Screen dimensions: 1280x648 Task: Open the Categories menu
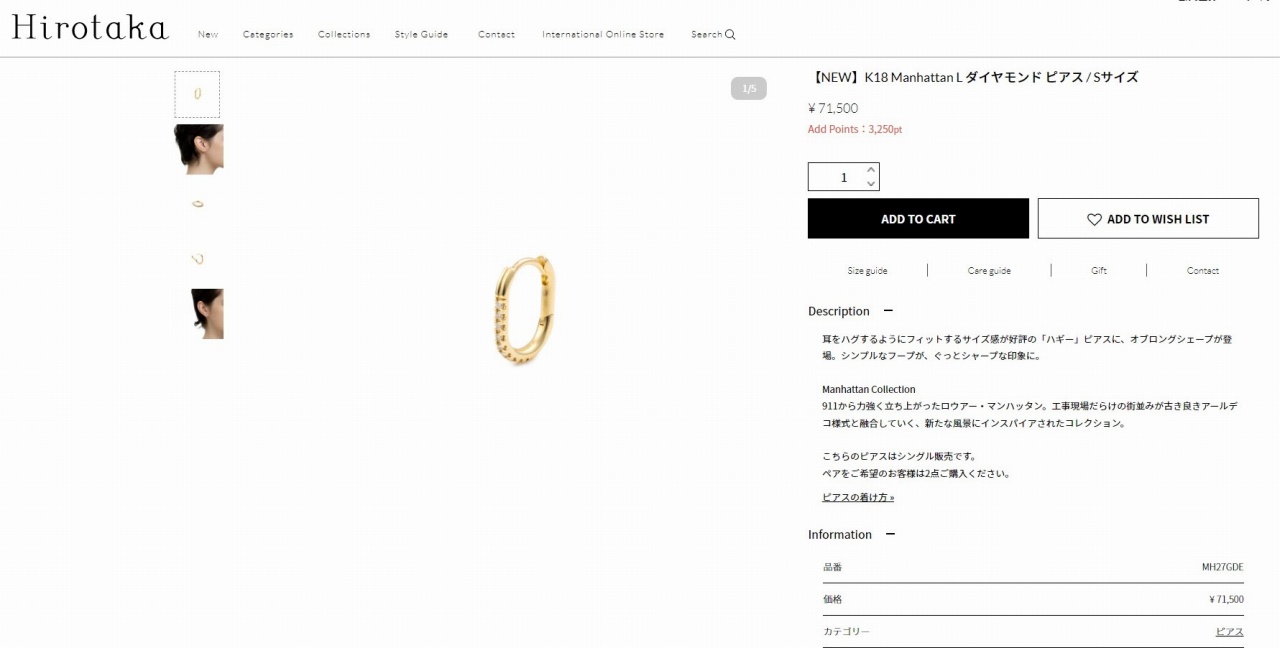pos(268,34)
